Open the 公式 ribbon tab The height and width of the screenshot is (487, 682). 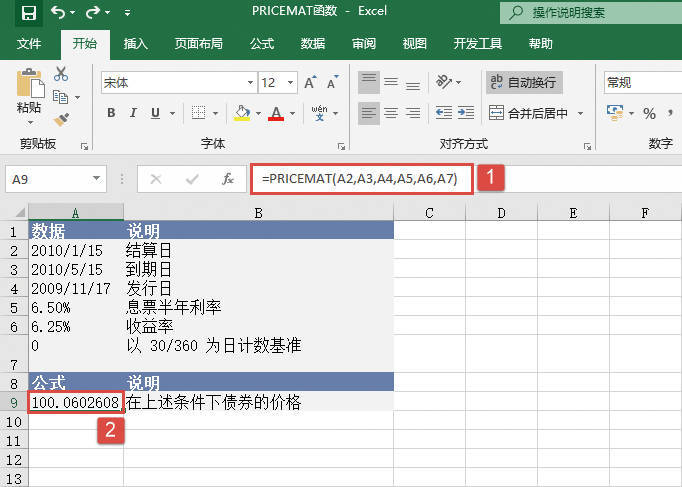click(262, 44)
